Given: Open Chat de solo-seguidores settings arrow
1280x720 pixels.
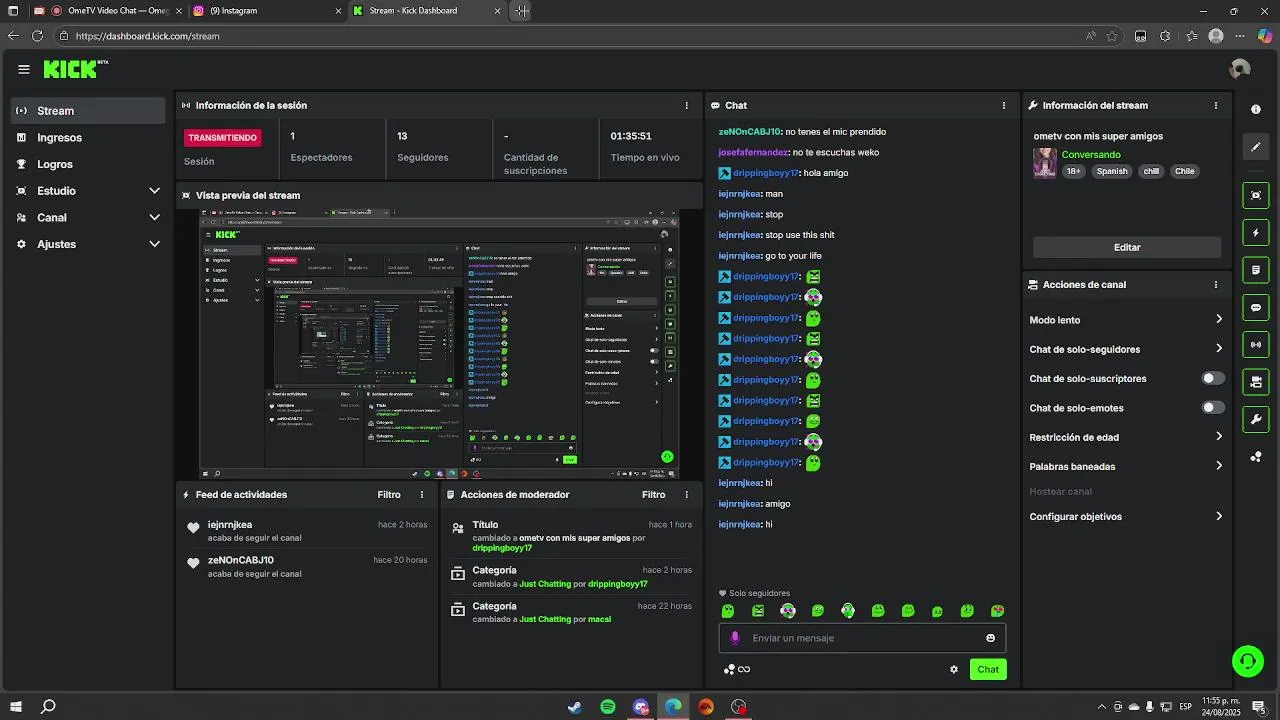Looking at the screenshot, I should [1219, 349].
